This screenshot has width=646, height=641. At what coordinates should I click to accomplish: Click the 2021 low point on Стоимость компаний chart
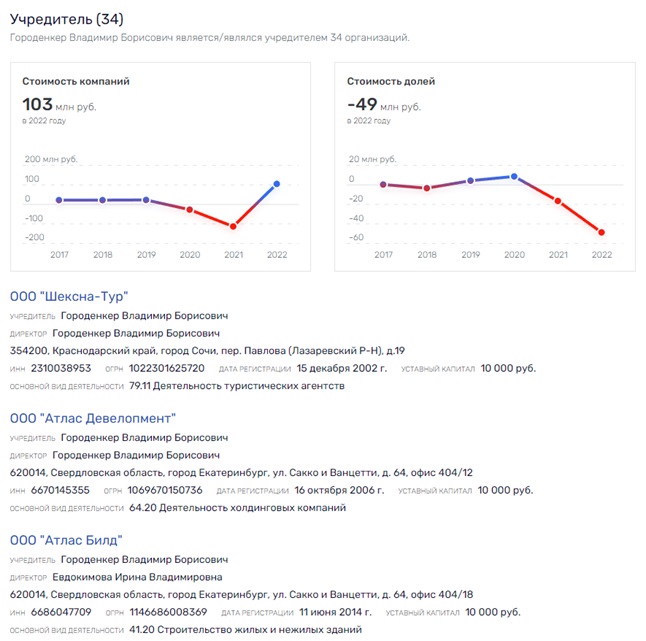tap(233, 227)
